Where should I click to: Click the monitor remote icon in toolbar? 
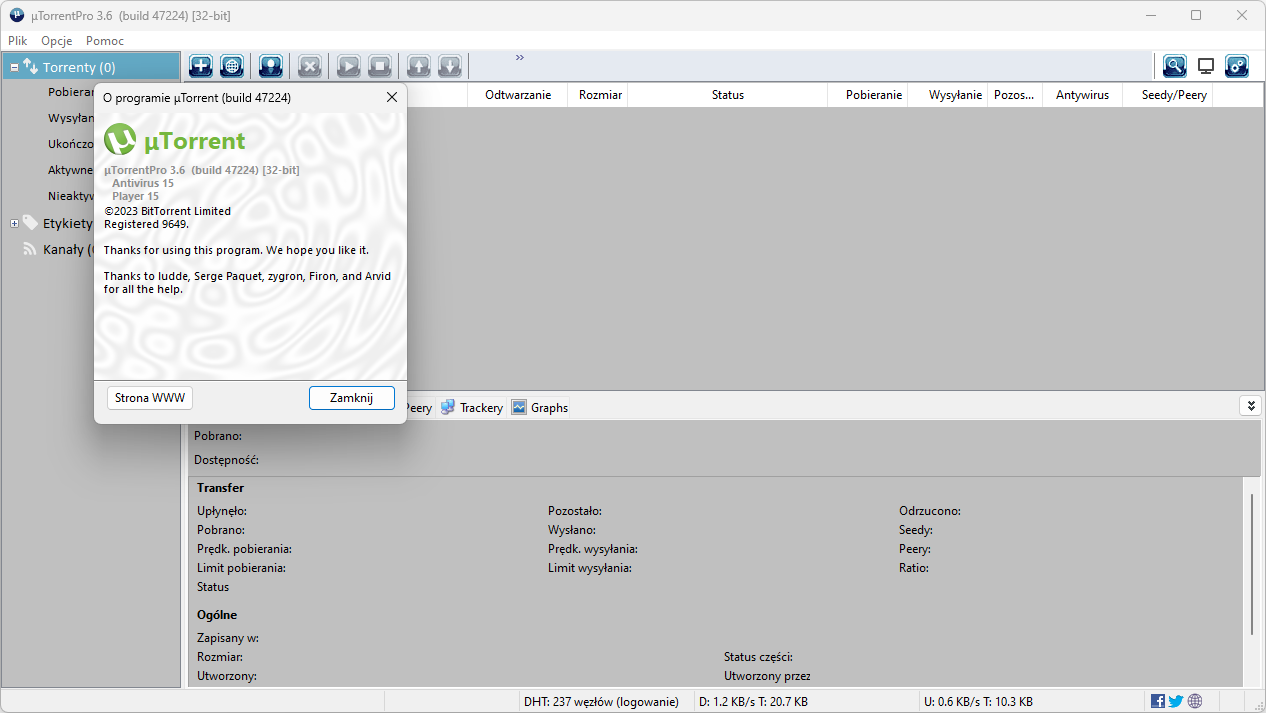click(1206, 66)
